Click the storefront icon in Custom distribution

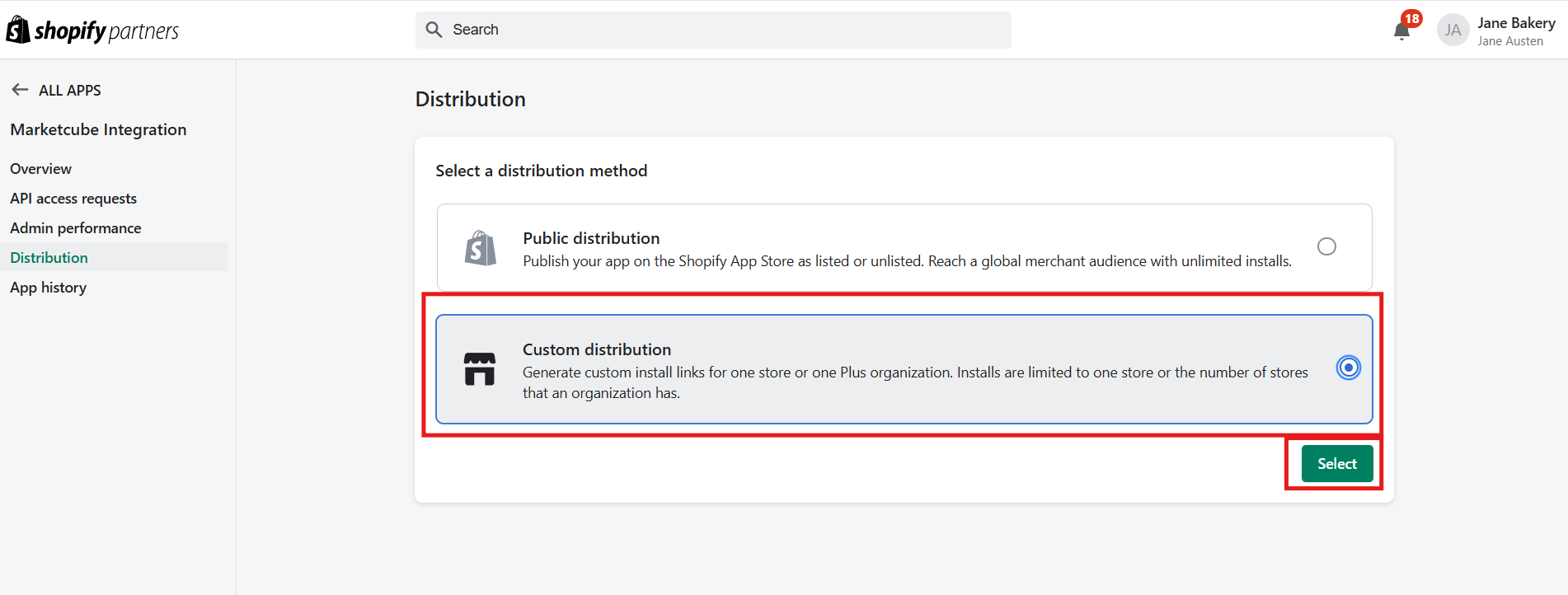coord(480,369)
